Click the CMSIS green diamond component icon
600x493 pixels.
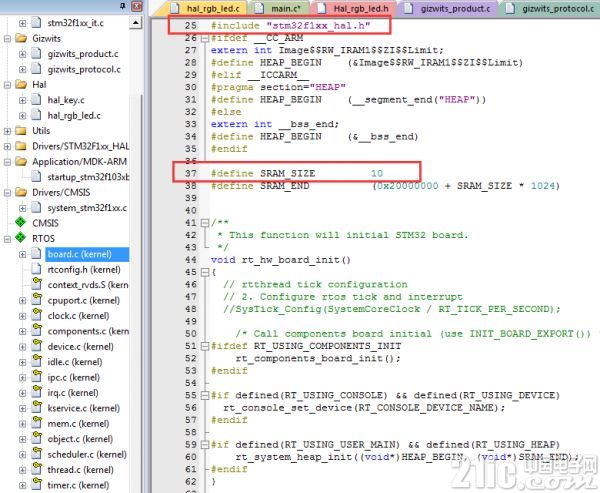[20, 222]
